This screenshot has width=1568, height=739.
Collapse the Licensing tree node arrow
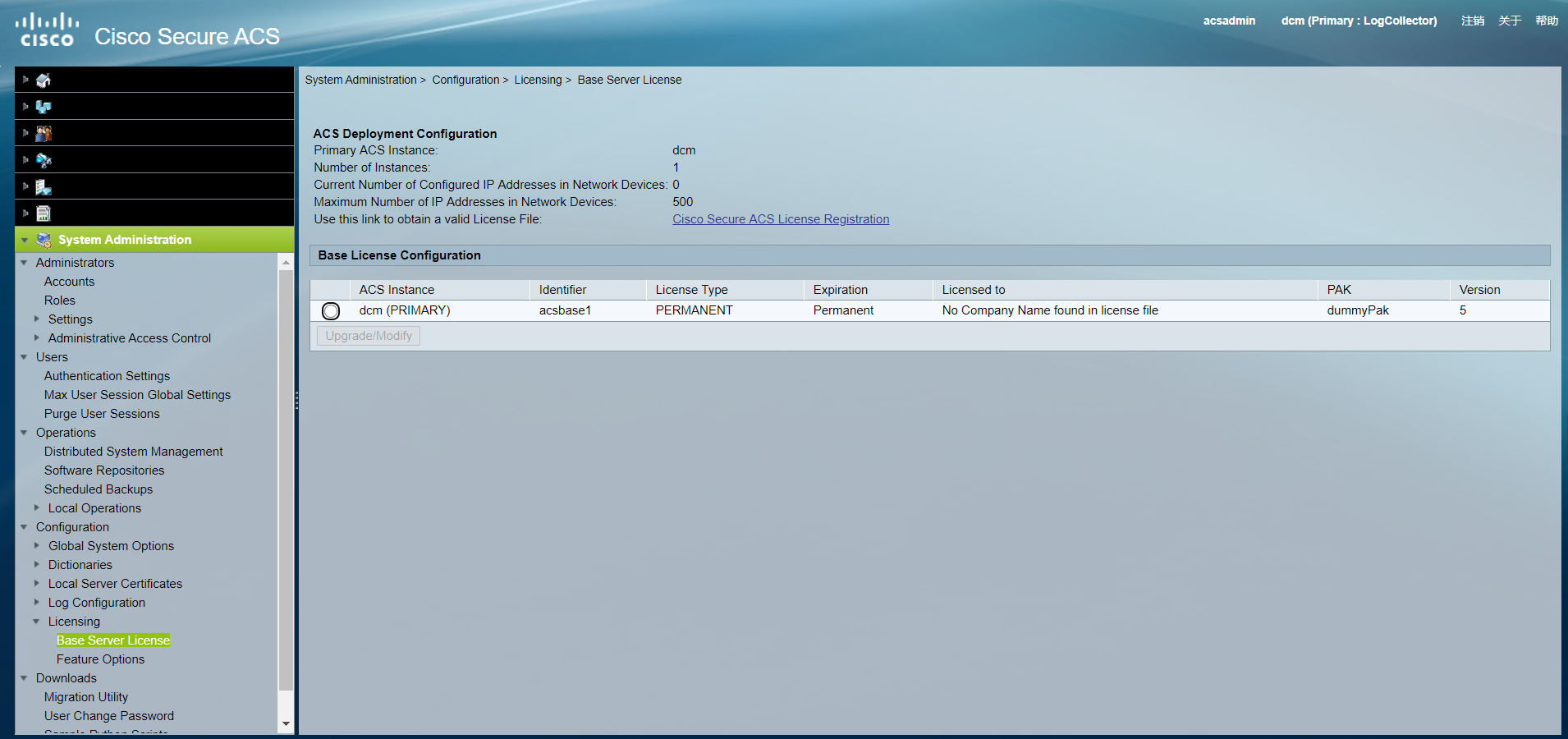click(x=36, y=622)
